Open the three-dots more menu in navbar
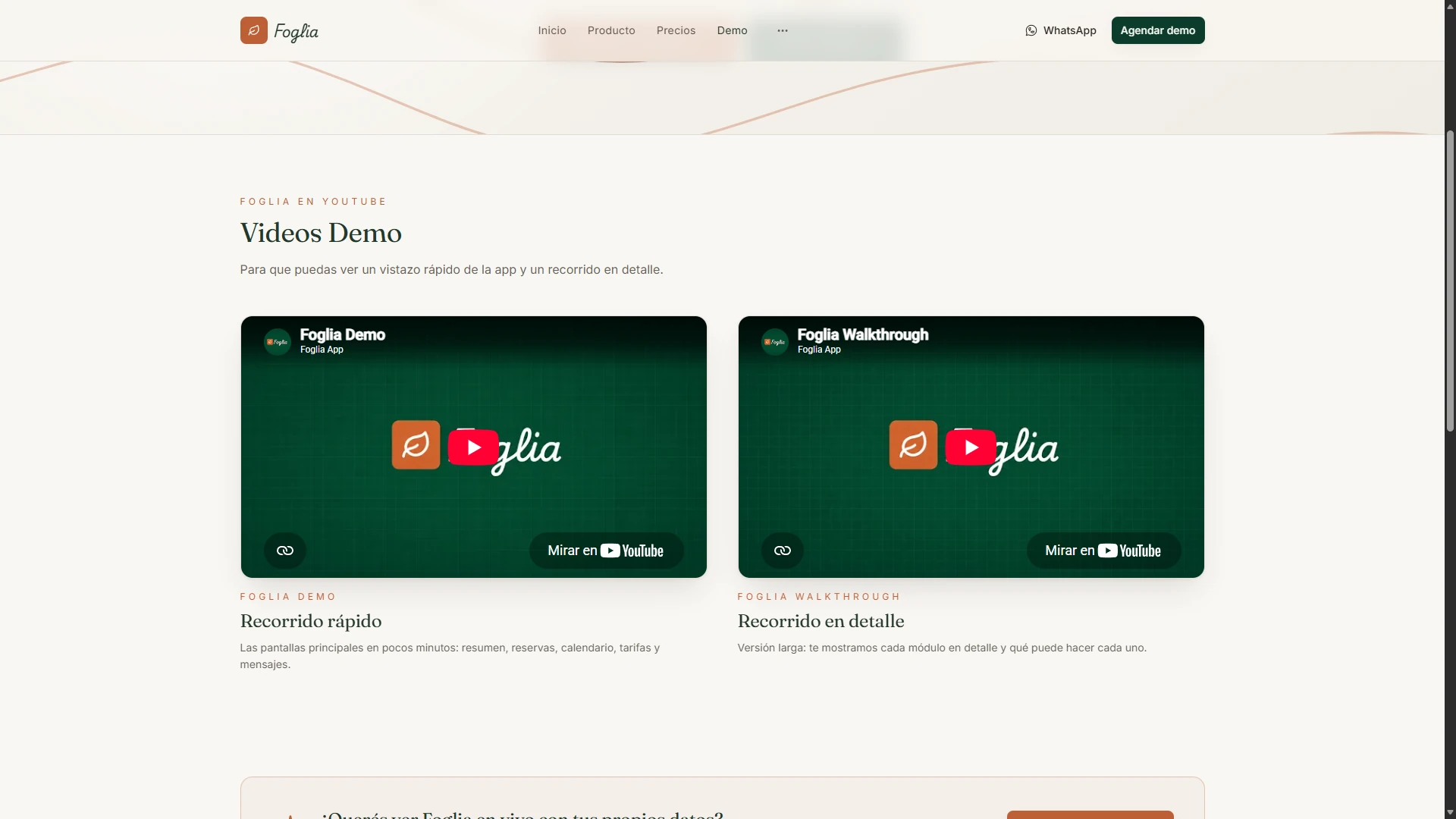Viewport: 1456px width, 819px height. (x=783, y=30)
